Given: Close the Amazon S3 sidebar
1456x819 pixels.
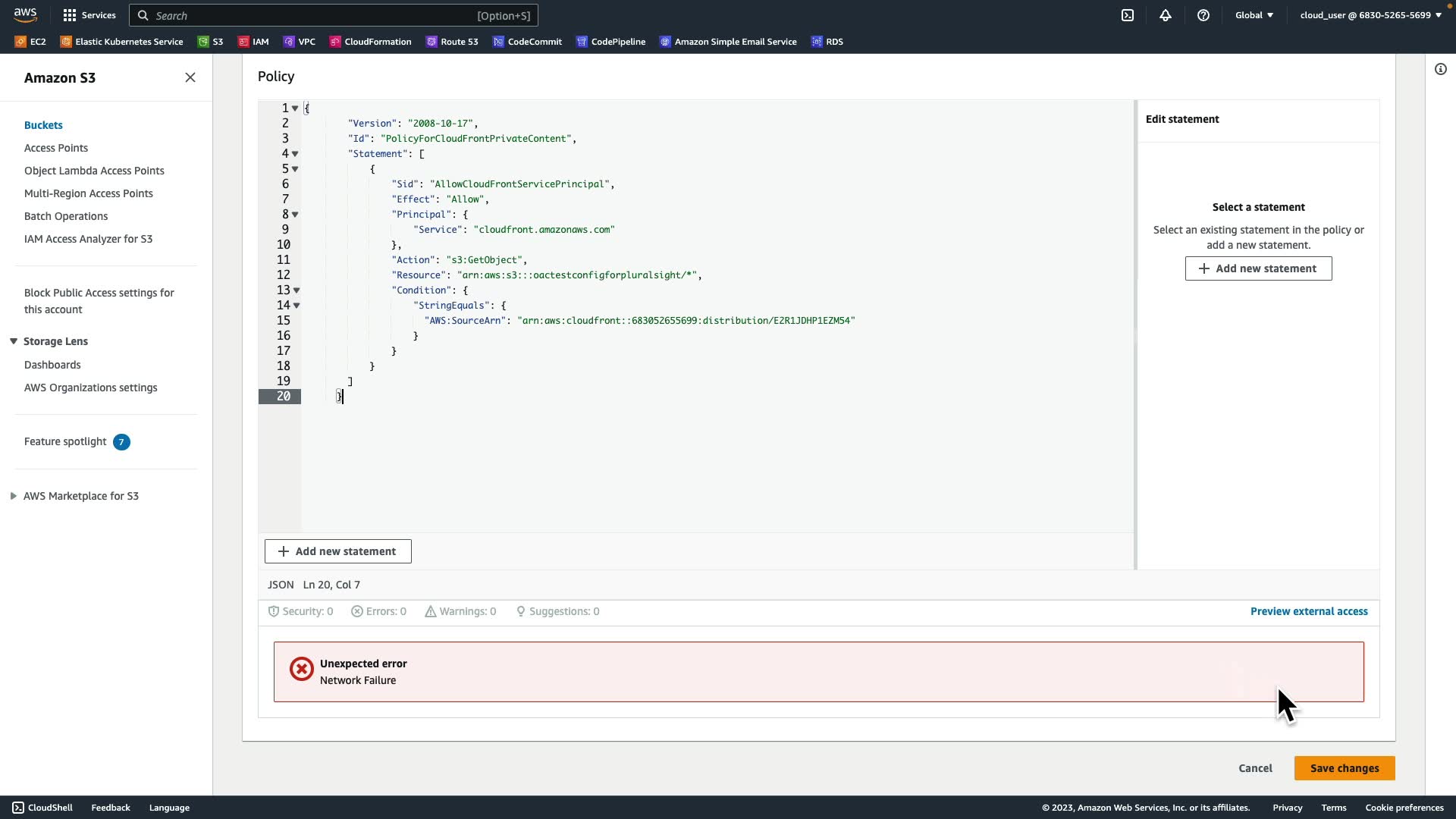Looking at the screenshot, I should click(x=190, y=77).
